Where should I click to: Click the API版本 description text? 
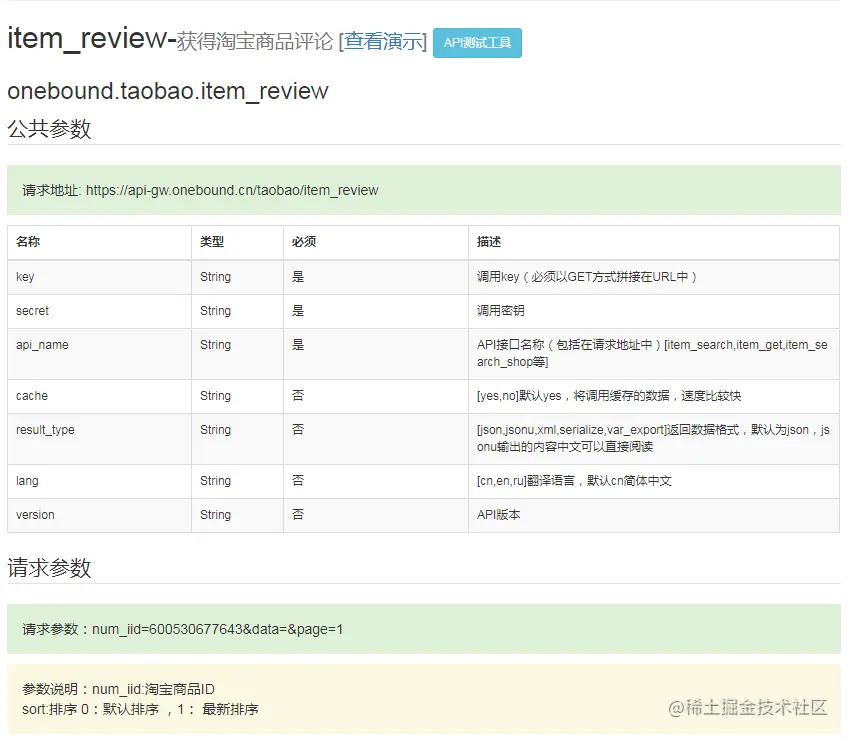pyautogui.click(x=498, y=515)
